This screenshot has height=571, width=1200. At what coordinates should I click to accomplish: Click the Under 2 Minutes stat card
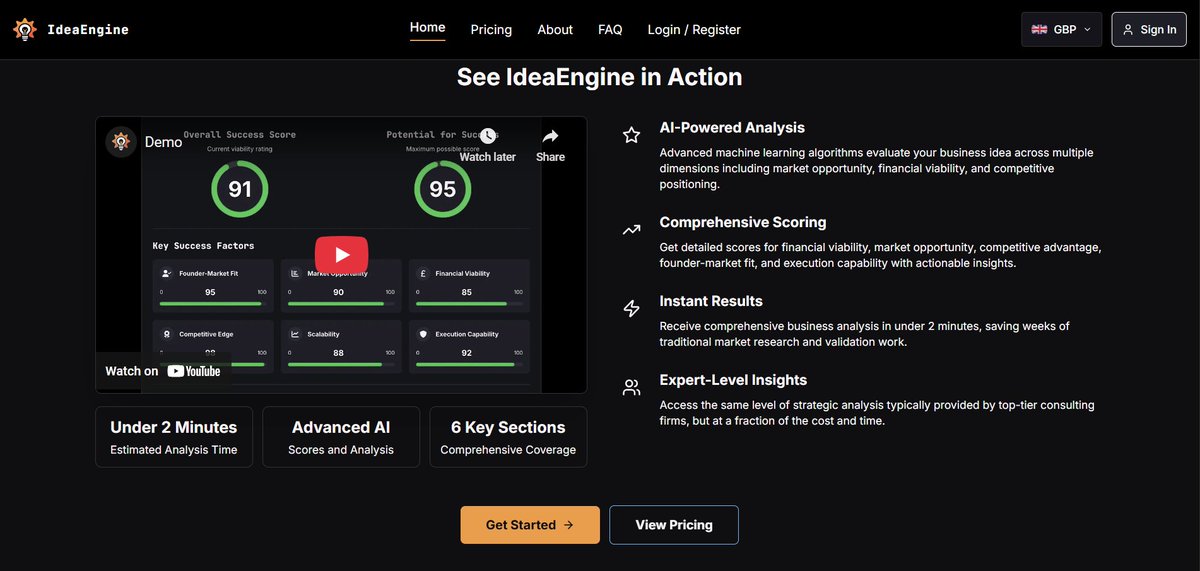click(x=174, y=437)
